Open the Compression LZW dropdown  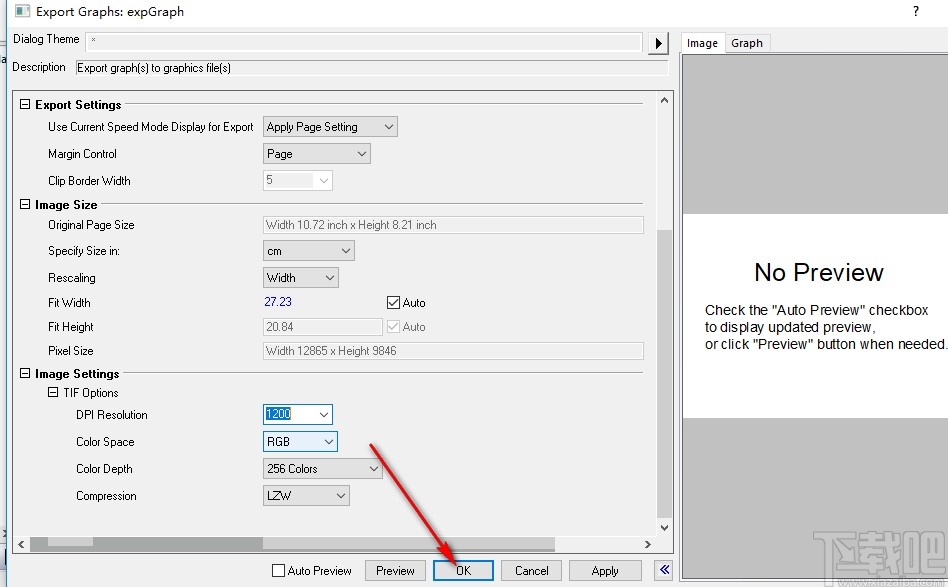340,495
